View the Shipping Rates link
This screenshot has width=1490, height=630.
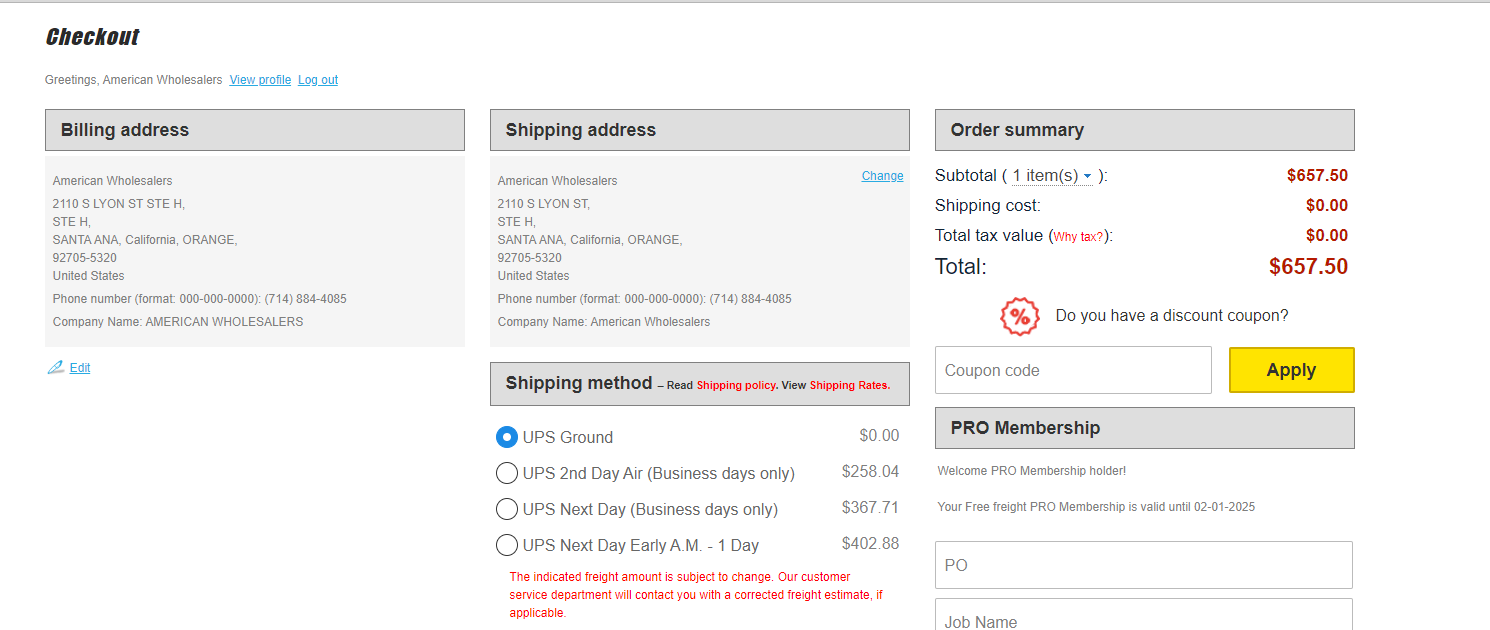849,385
